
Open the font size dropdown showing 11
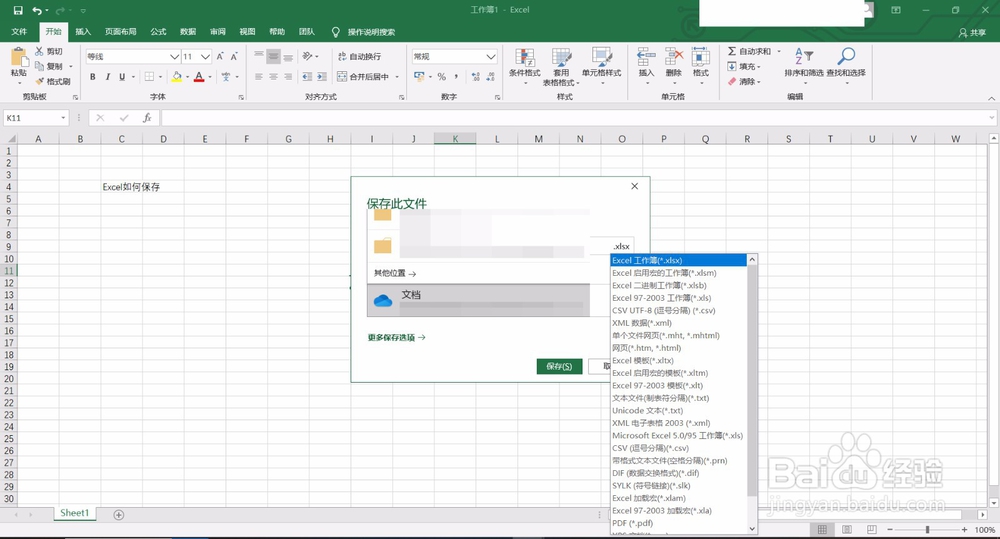pos(205,57)
